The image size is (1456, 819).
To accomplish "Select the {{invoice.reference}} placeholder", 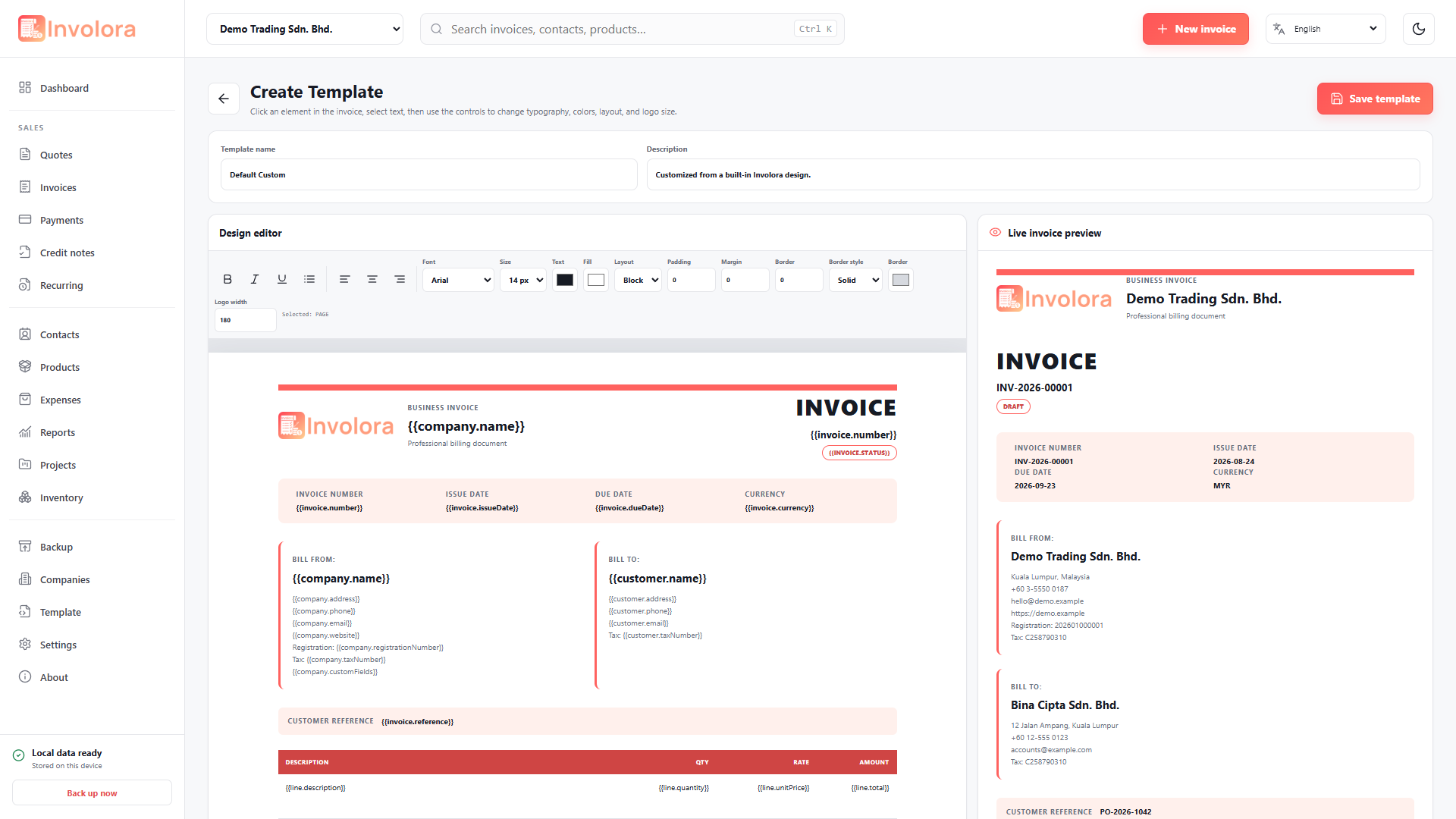I will click(x=417, y=722).
